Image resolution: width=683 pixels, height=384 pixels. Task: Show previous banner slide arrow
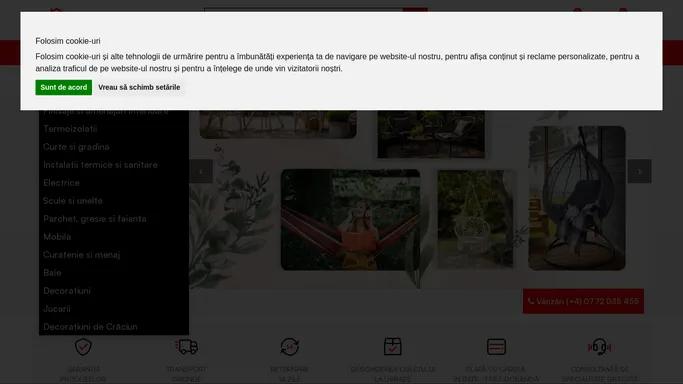pyautogui.click(x=201, y=172)
